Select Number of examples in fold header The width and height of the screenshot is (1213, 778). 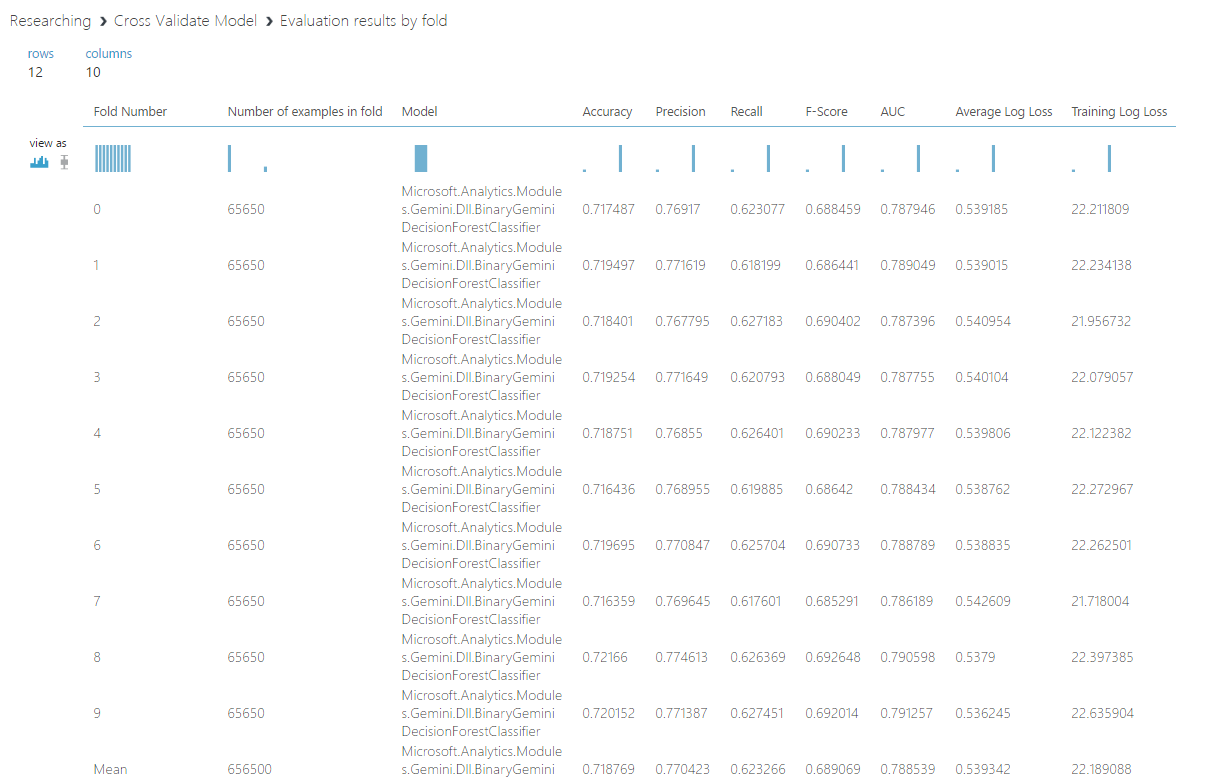(305, 111)
